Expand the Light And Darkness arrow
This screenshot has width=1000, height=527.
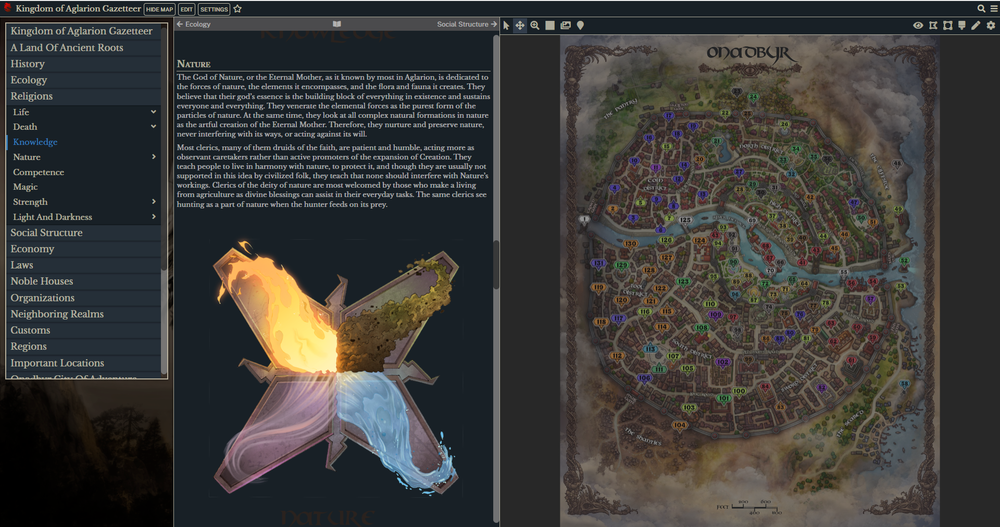click(x=153, y=217)
